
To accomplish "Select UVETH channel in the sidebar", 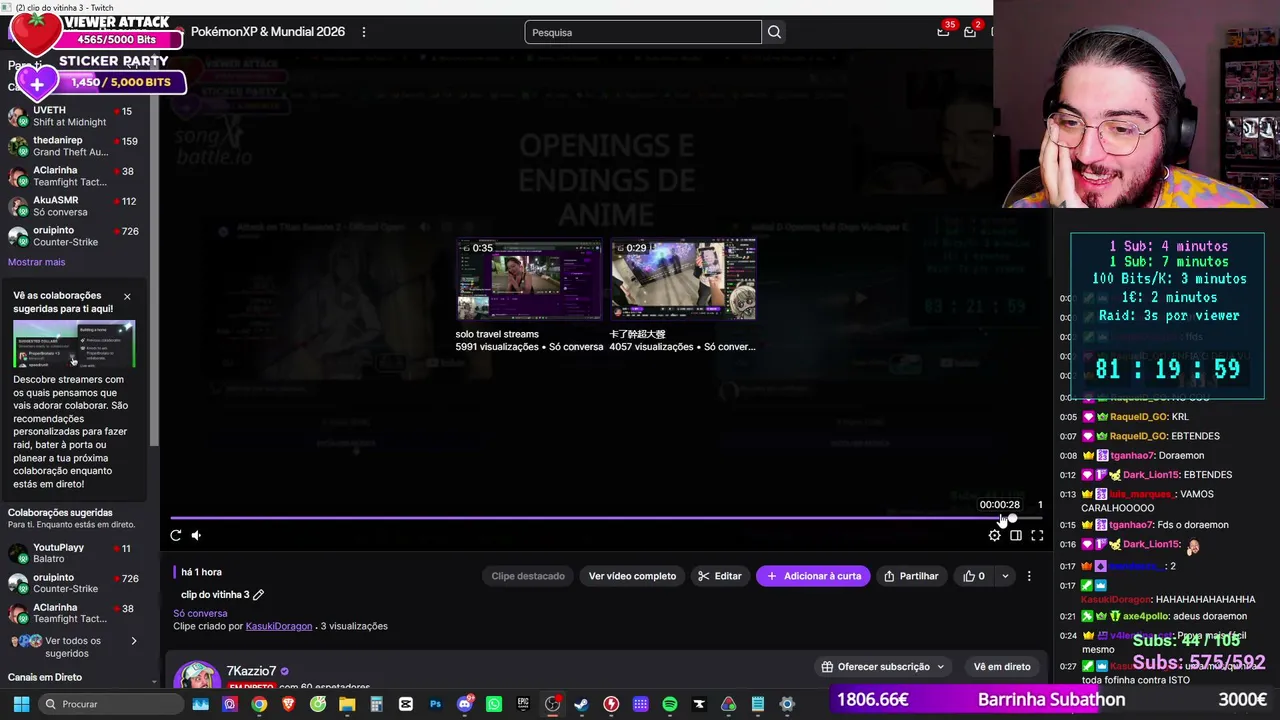I will coord(74,116).
